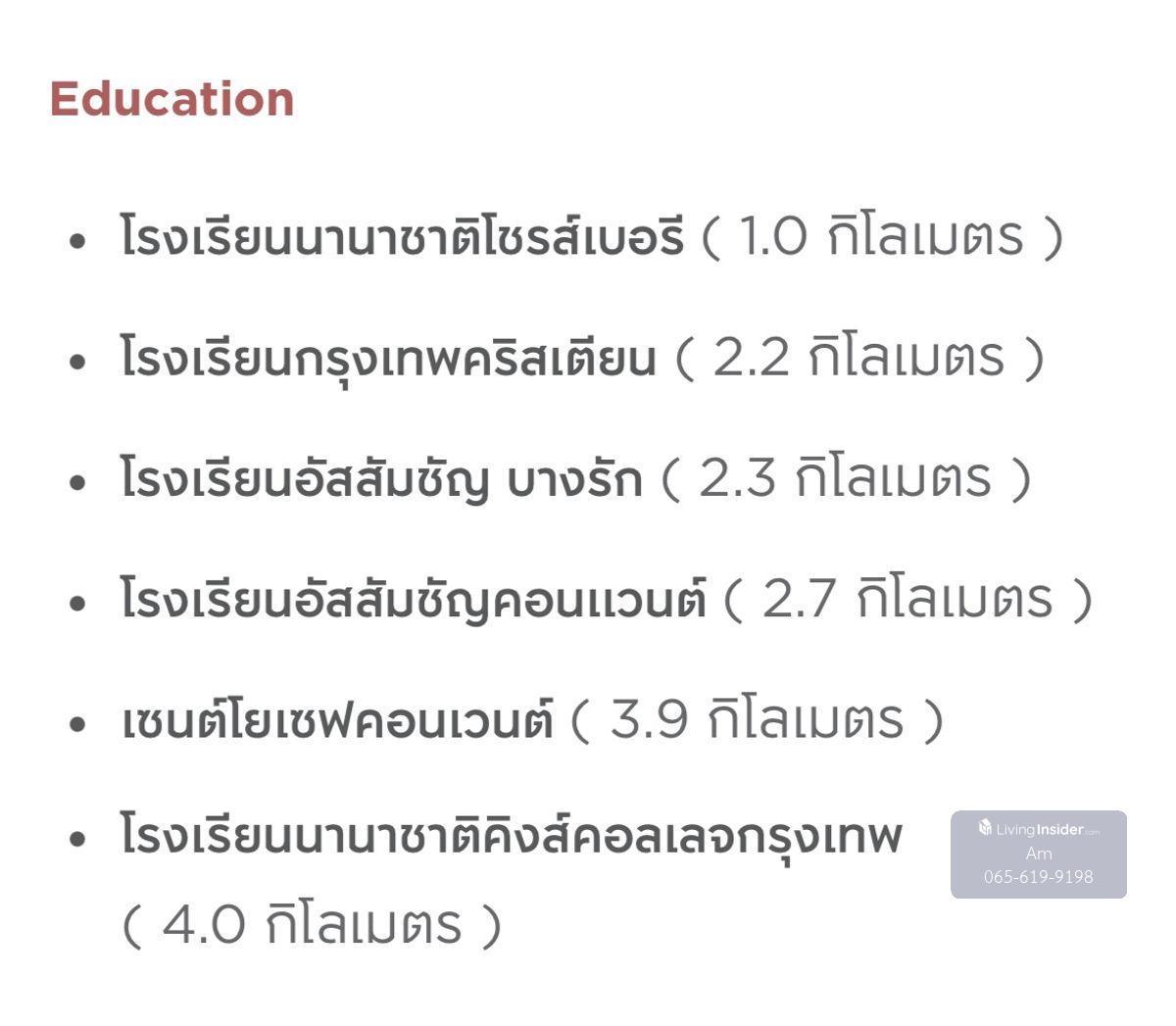Screen dimensions: 1176x1026
Task: Click the 4.0 กิโลเมตร distance text
Action: tap(312, 926)
